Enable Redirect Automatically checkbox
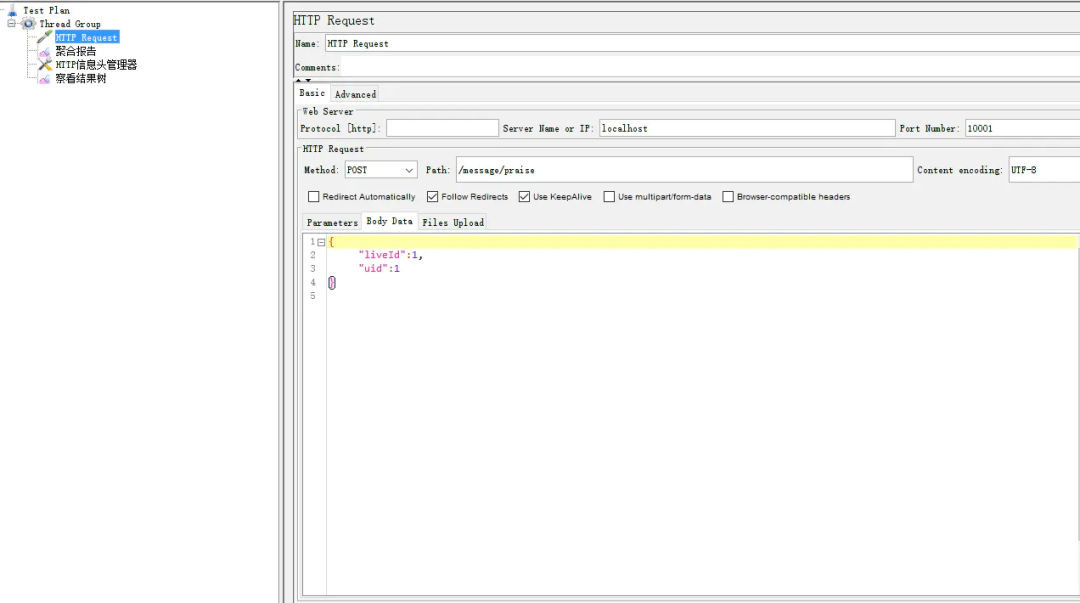Image resolution: width=1080 pixels, height=603 pixels. tap(314, 196)
